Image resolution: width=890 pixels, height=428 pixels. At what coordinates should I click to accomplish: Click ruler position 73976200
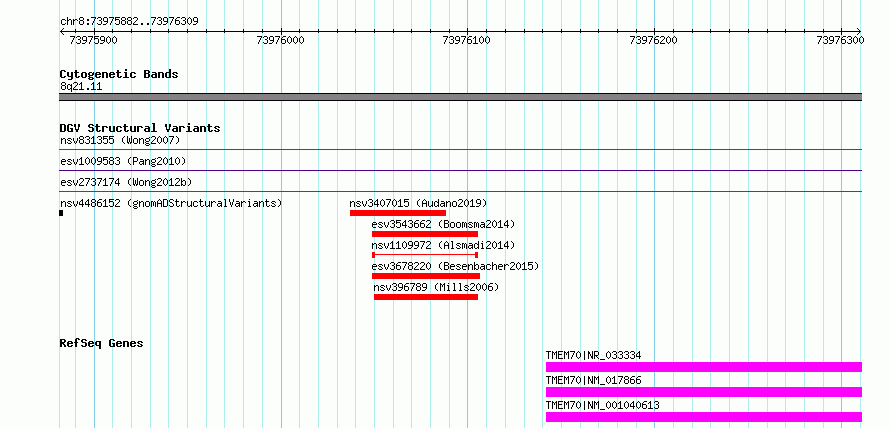pos(653,40)
